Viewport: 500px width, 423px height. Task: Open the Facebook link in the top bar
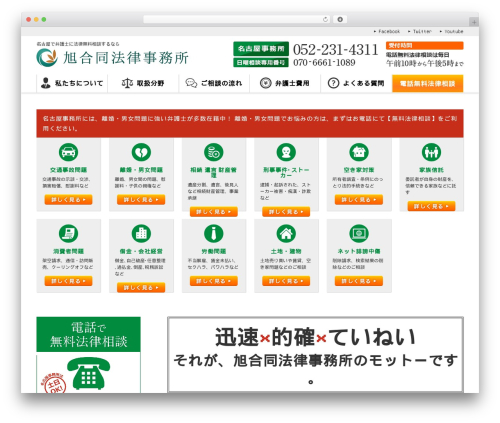(x=389, y=31)
